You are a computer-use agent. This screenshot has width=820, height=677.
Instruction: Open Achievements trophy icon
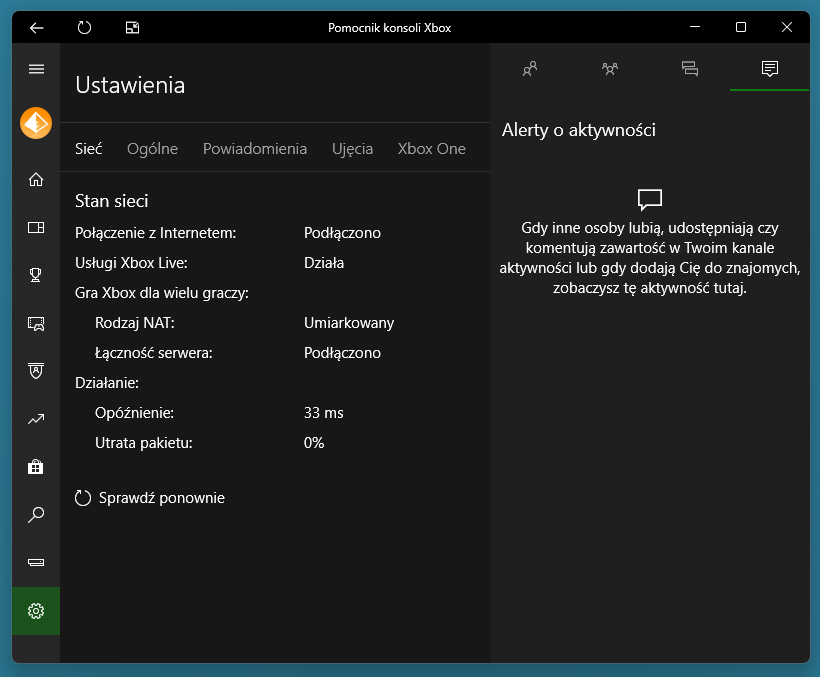[36, 276]
